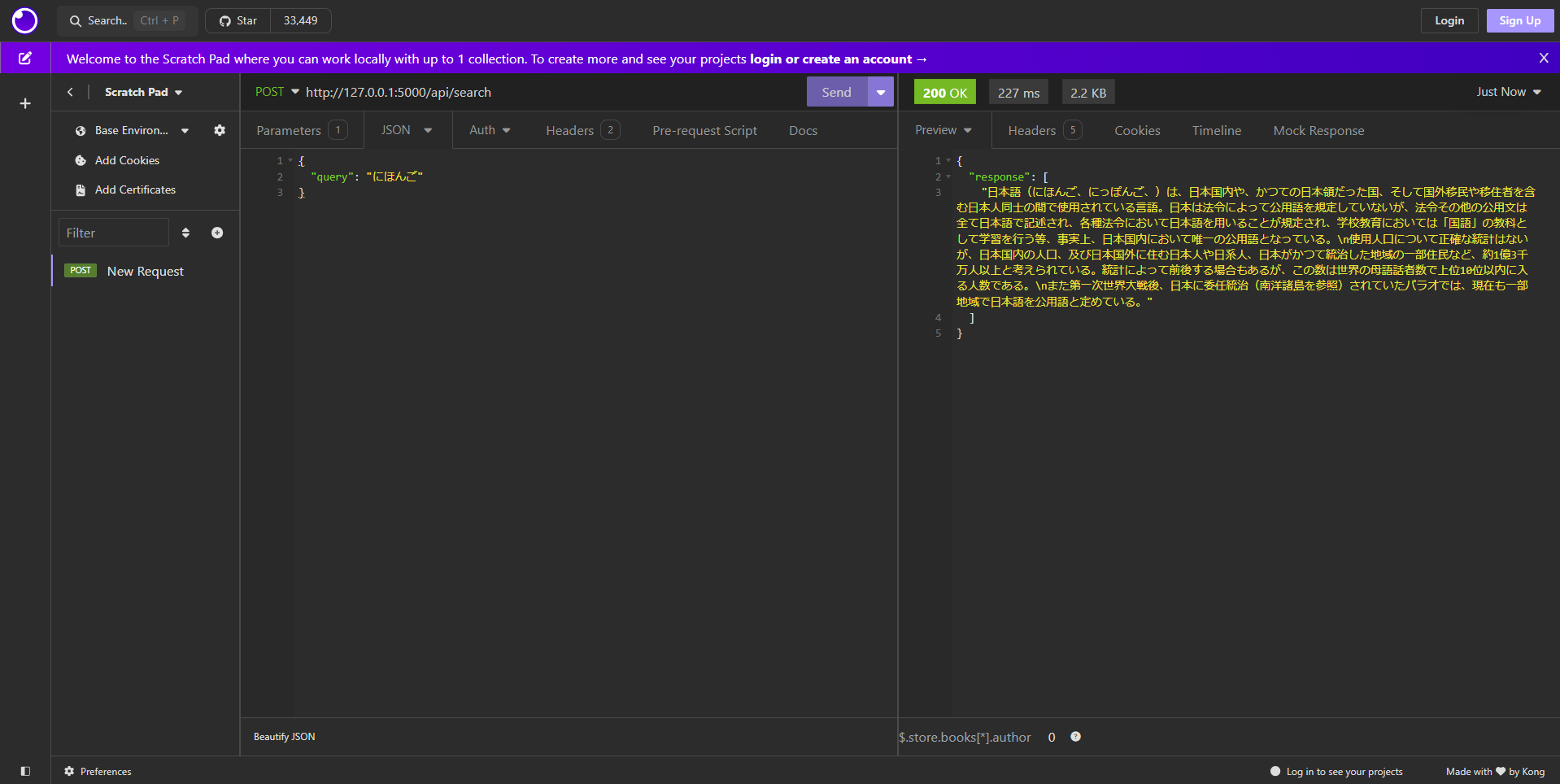Click the Add Certificates item
This screenshot has height=784, width=1560.
click(135, 189)
